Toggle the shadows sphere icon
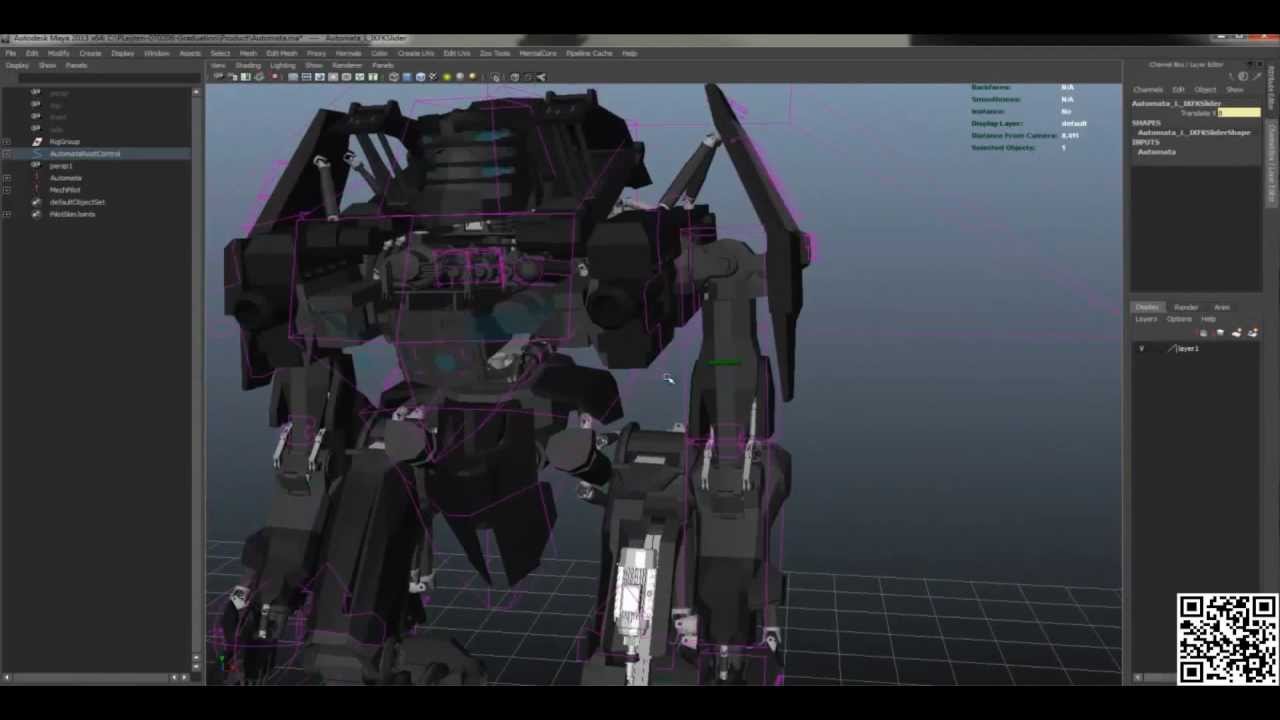 460,77
